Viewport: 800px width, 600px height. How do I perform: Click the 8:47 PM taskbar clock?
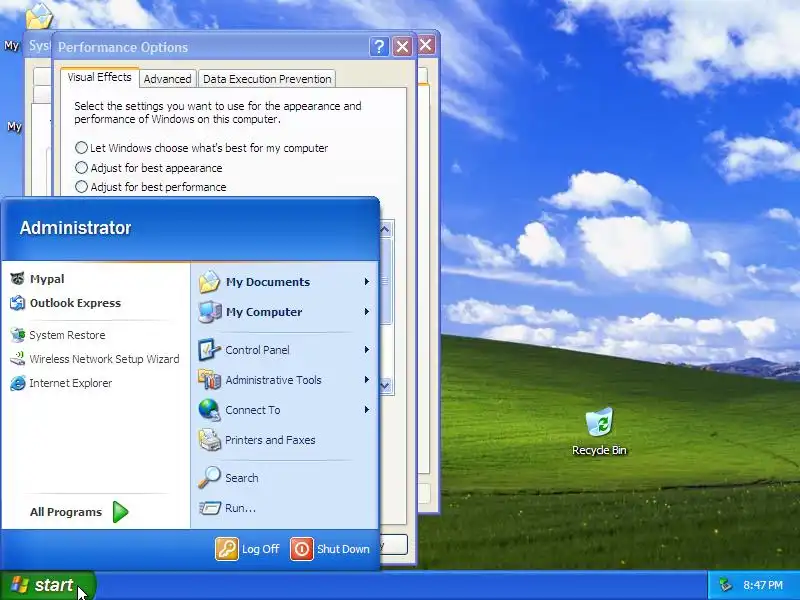pos(763,585)
